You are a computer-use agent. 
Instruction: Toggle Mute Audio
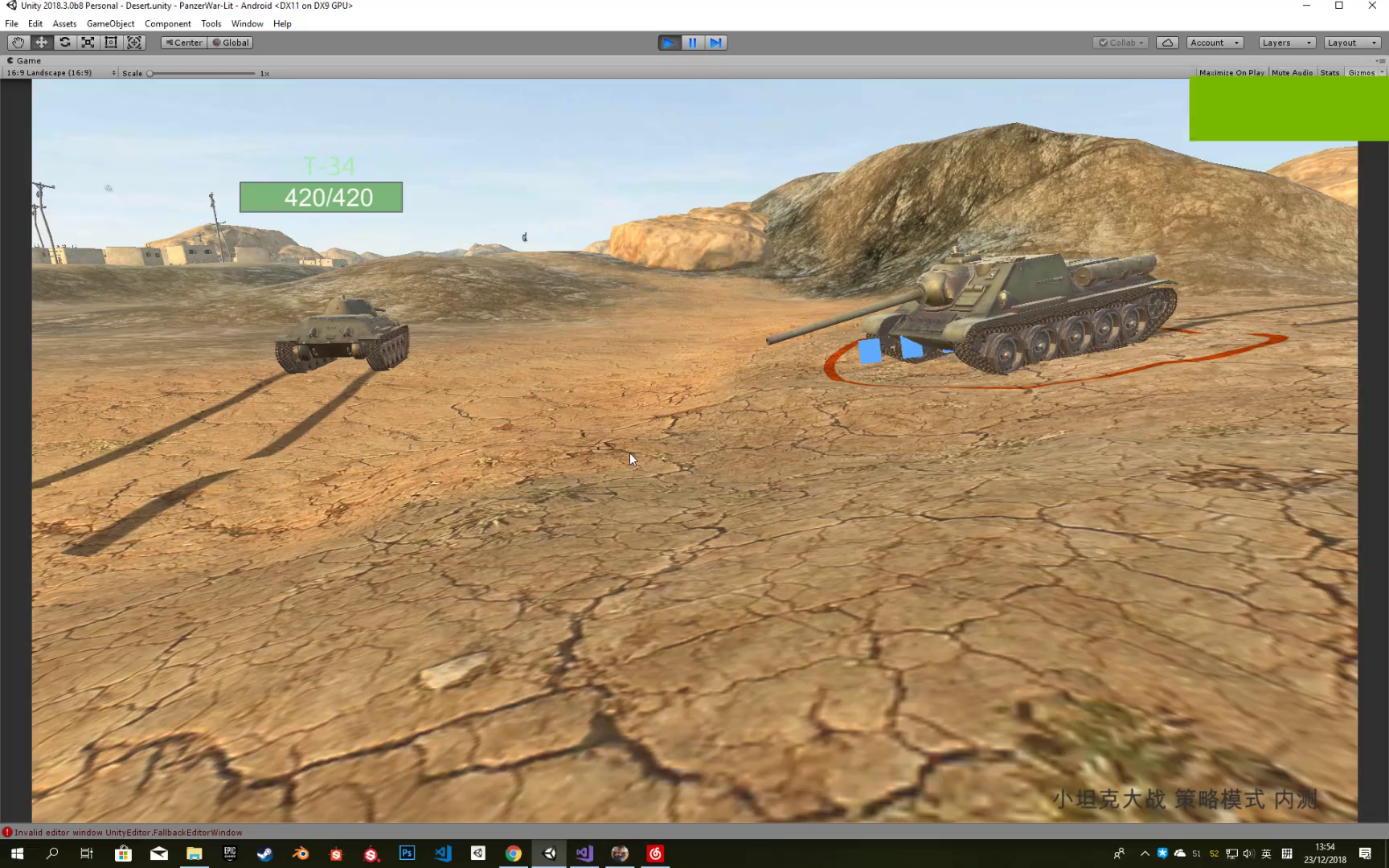click(1292, 72)
